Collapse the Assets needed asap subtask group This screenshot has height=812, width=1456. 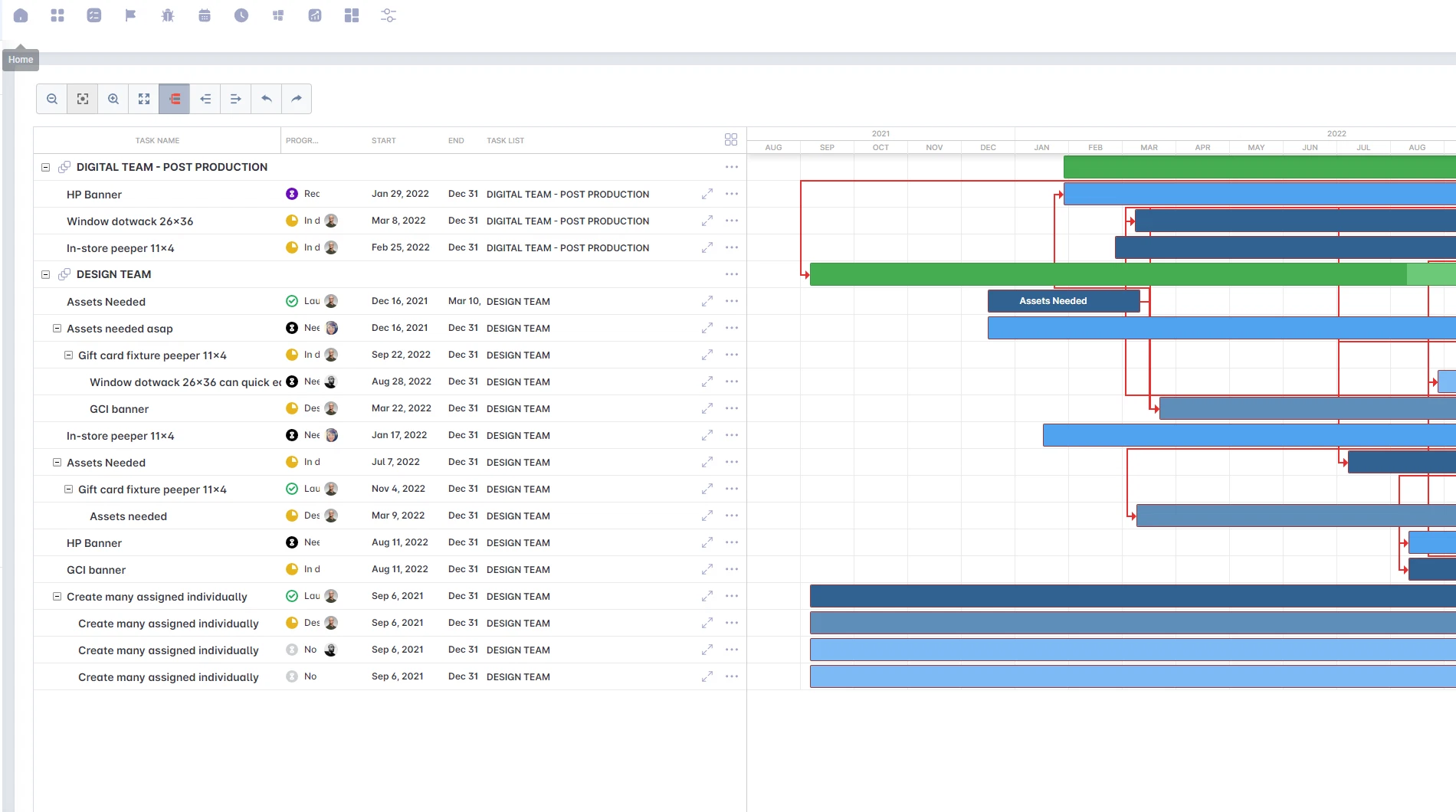(x=57, y=328)
